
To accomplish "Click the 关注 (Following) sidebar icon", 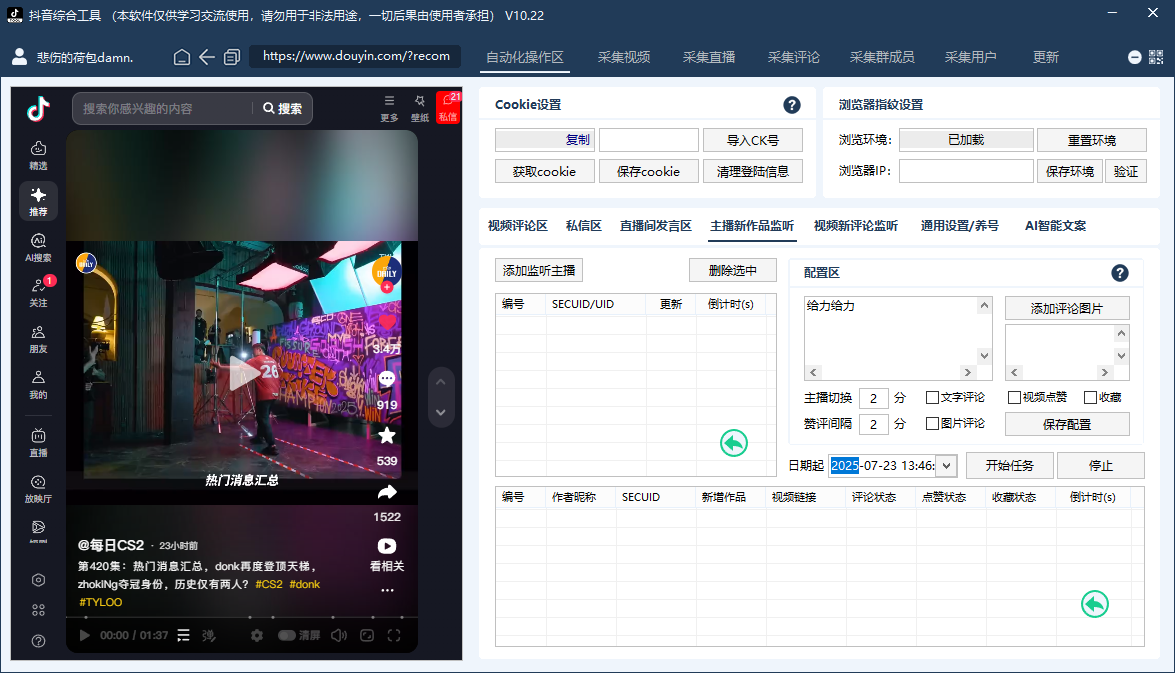I will pyautogui.click(x=38, y=291).
